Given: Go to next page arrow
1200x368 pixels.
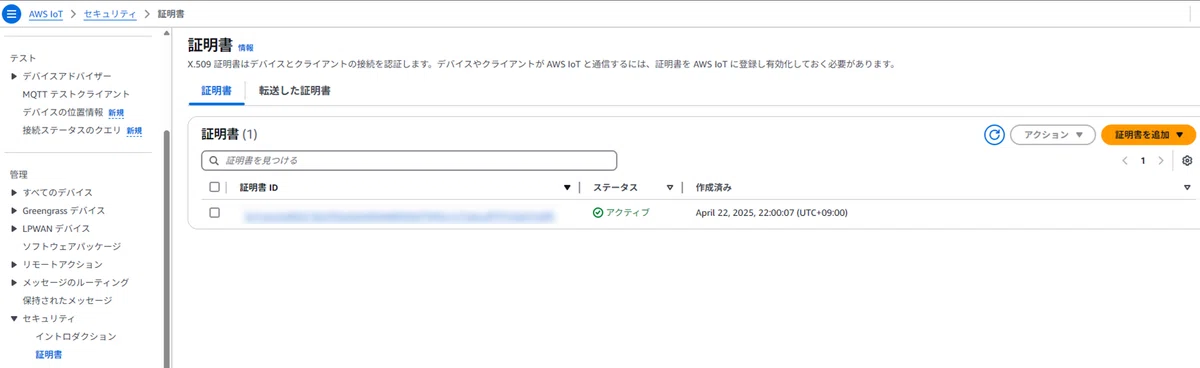Looking at the screenshot, I should tap(1160, 160).
